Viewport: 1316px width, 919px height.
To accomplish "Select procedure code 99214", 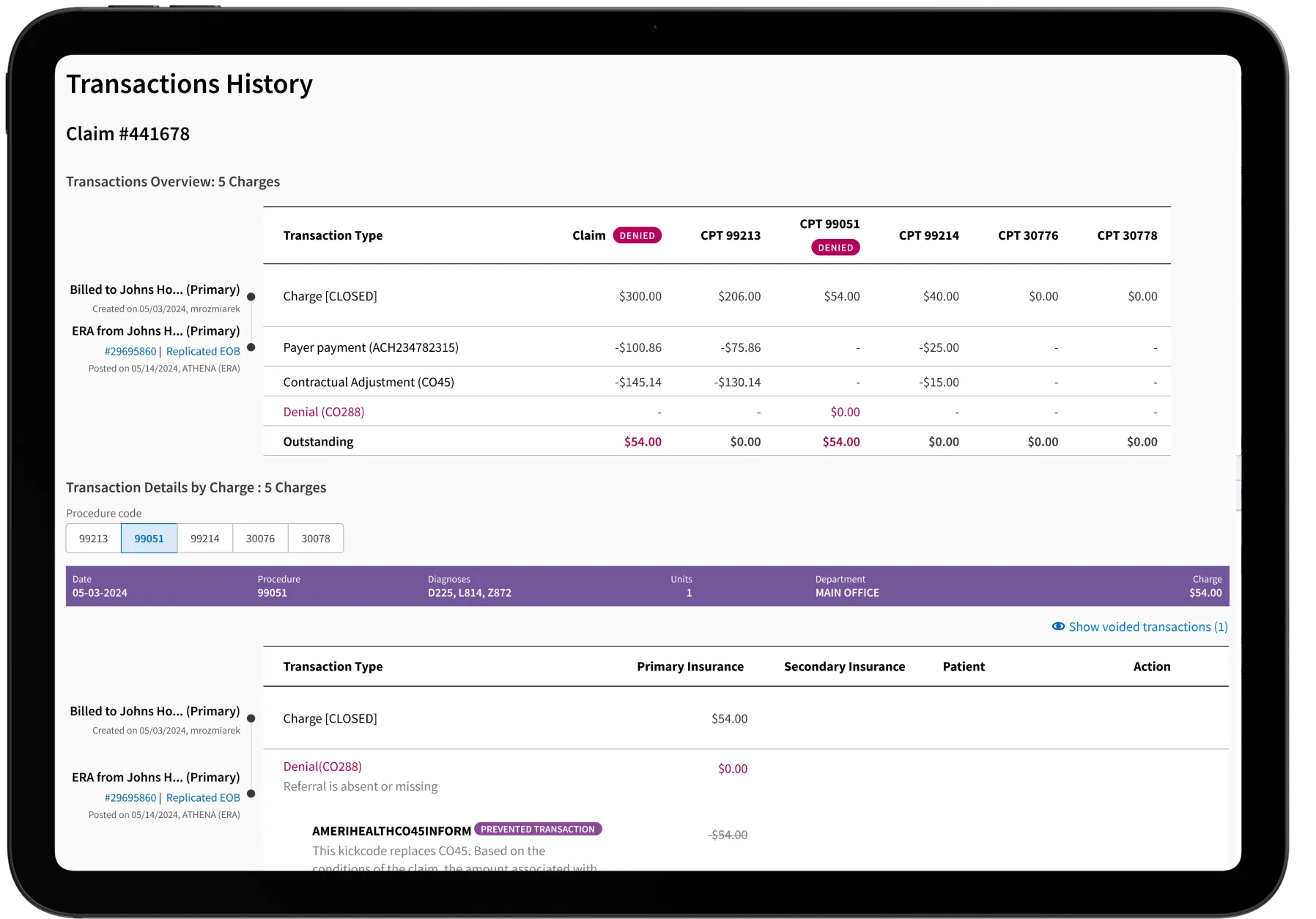I will tap(204, 538).
